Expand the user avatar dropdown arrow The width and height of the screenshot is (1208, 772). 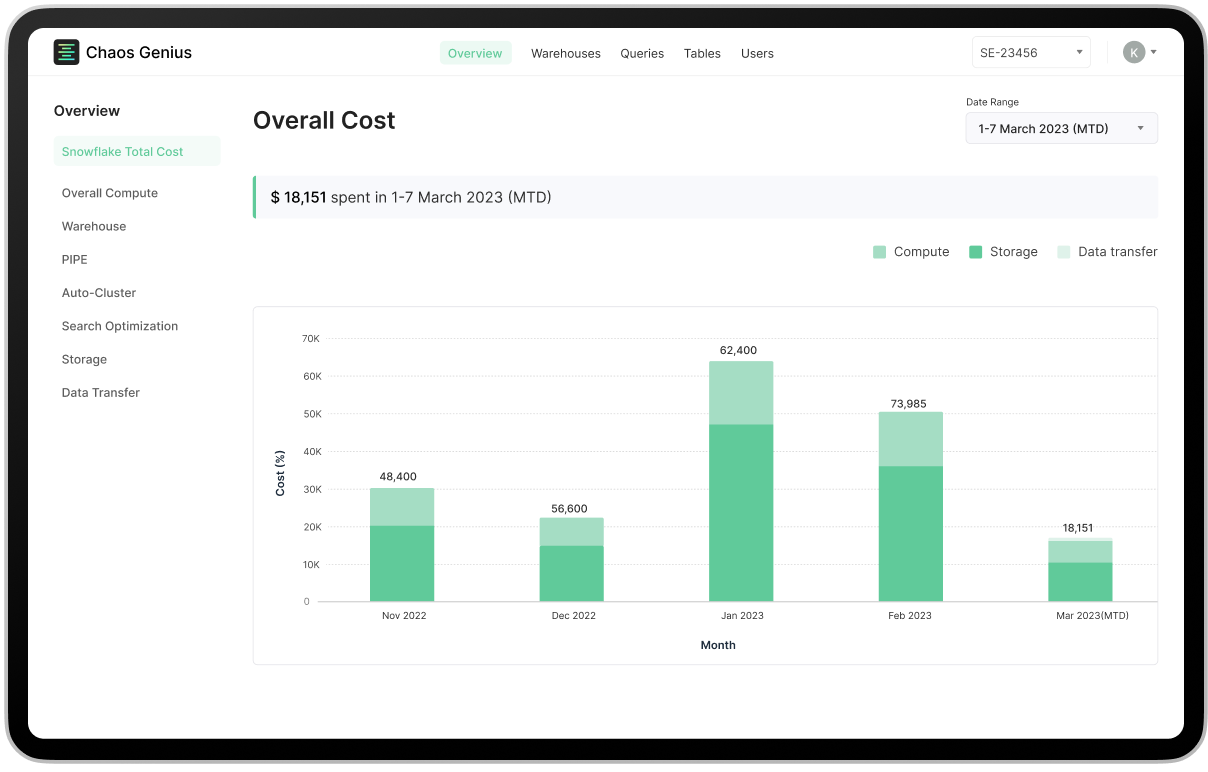tap(1152, 51)
